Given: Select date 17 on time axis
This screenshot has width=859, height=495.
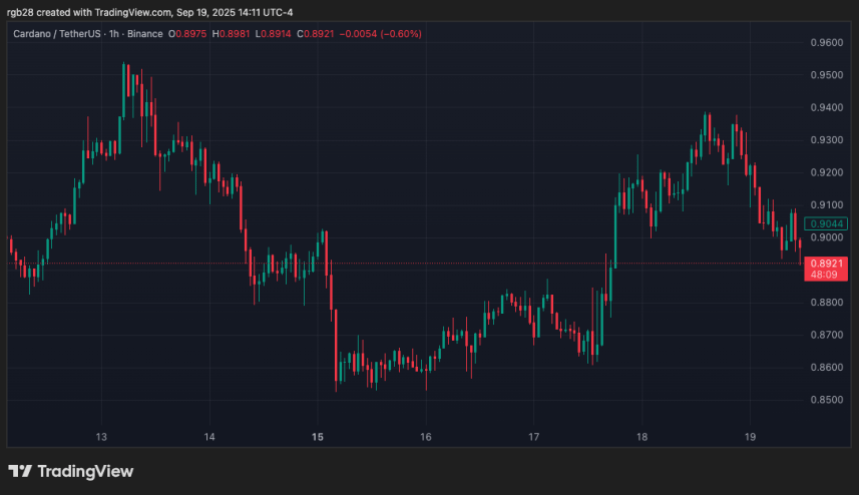Looking at the screenshot, I should 534,437.
